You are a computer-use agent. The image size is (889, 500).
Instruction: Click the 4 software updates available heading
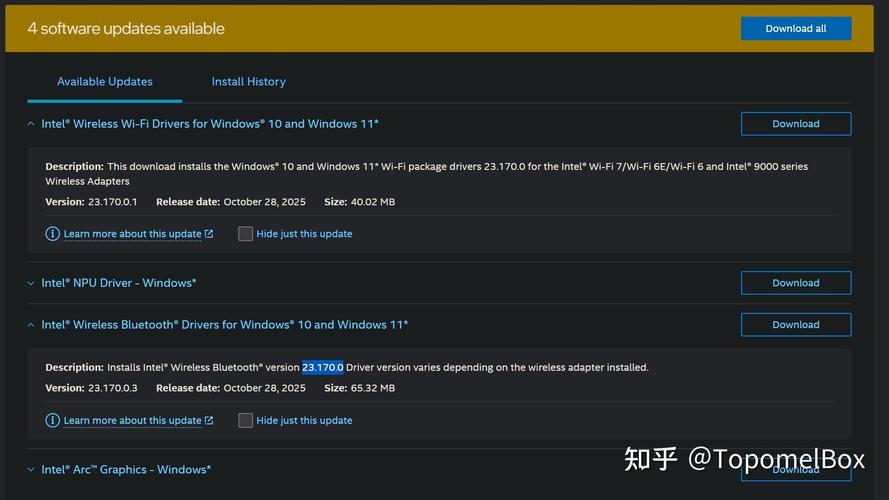point(126,28)
